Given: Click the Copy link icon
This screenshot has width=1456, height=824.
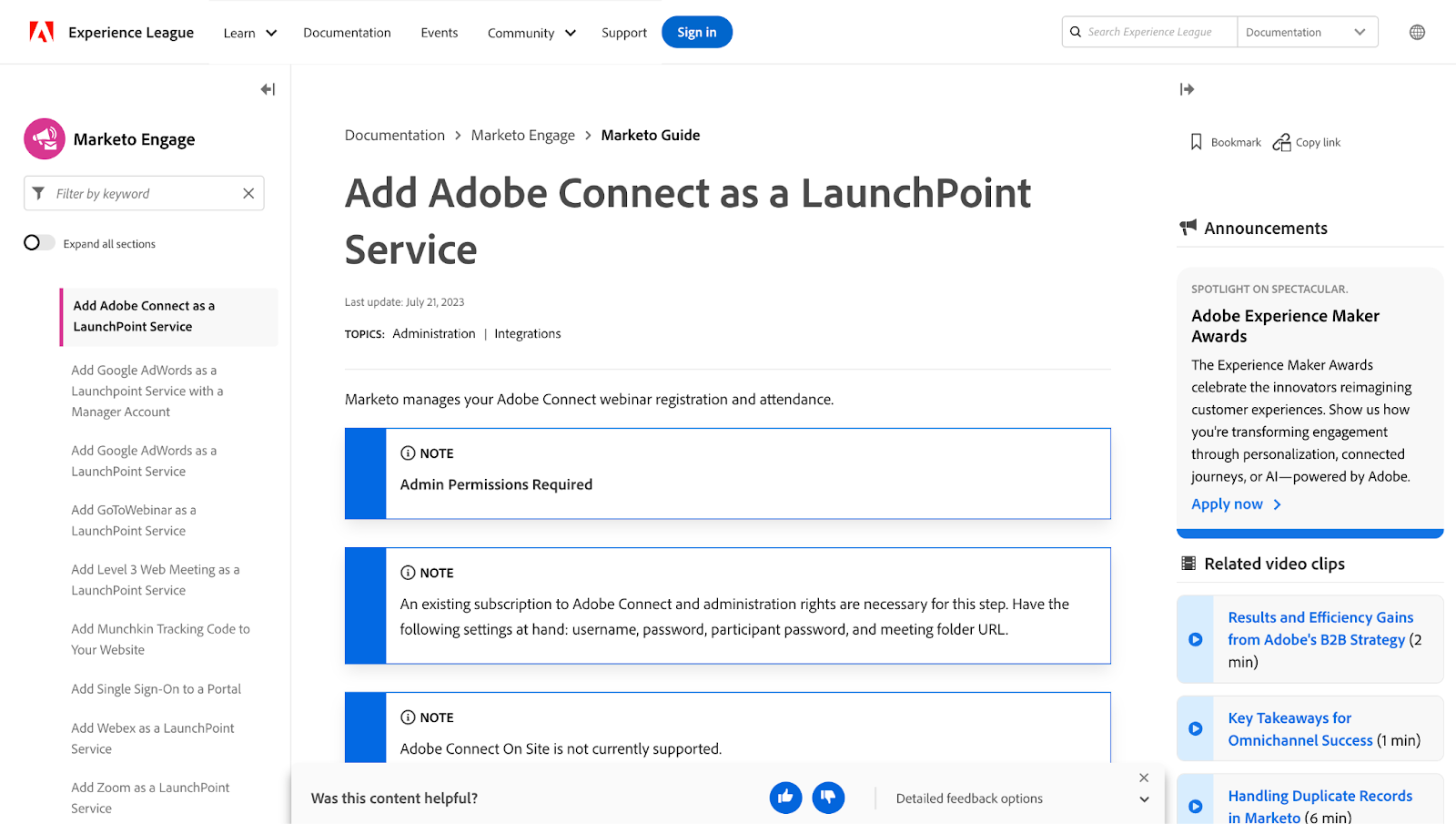Looking at the screenshot, I should pos(1281,142).
